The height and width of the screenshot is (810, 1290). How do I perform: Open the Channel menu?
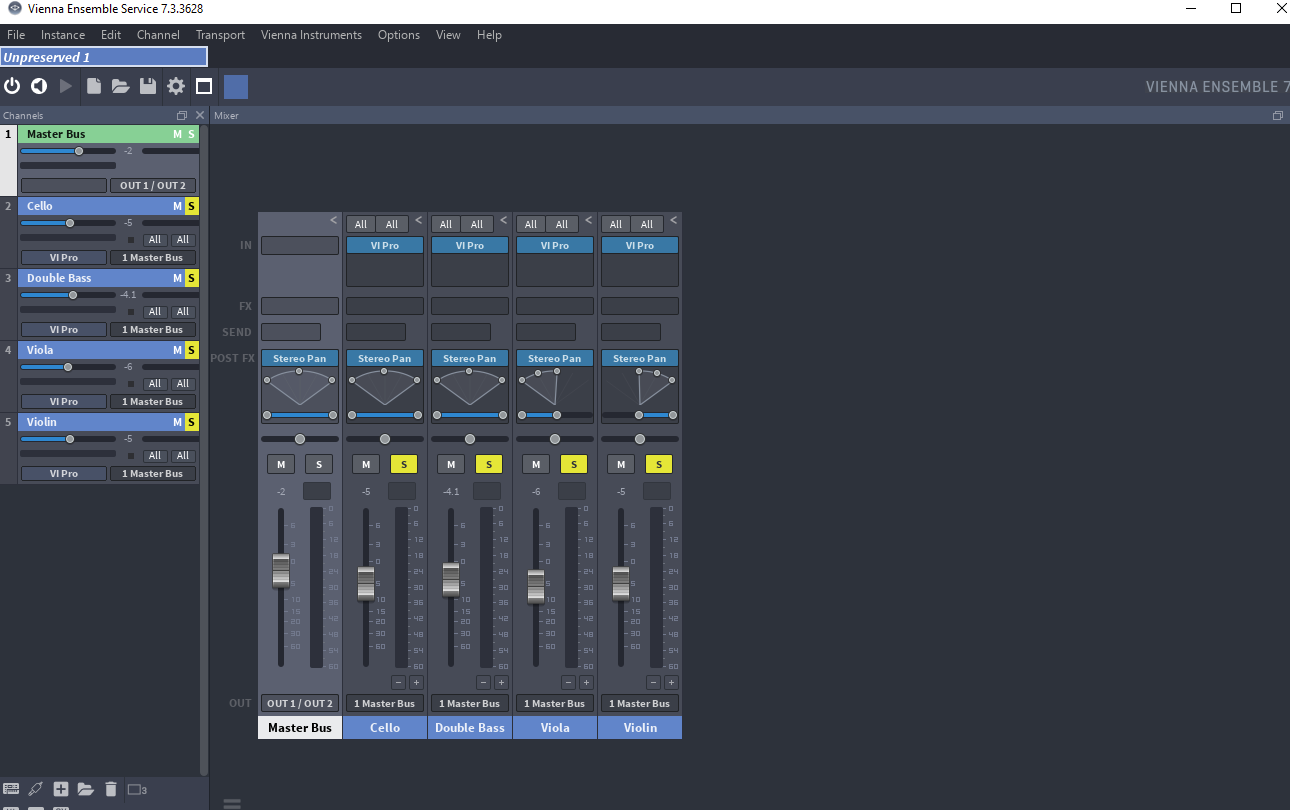click(x=158, y=35)
